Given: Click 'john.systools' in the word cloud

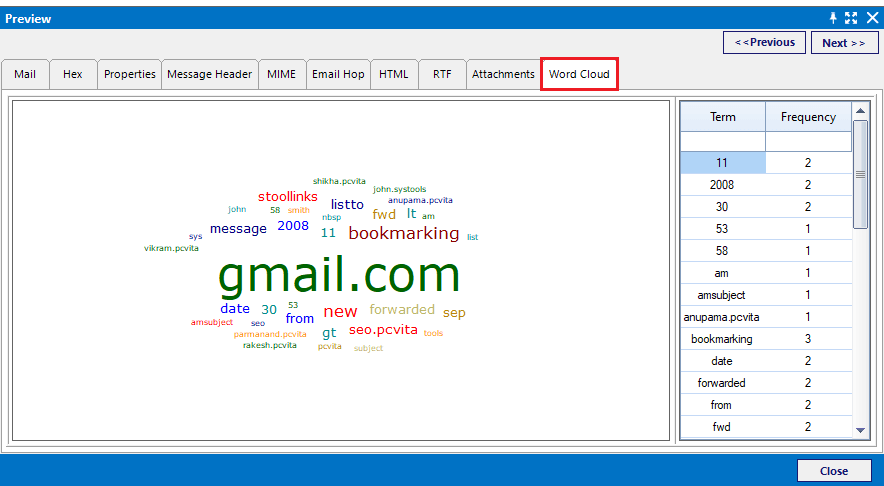Looking at the screenshot, I should (x=400, y=189).
